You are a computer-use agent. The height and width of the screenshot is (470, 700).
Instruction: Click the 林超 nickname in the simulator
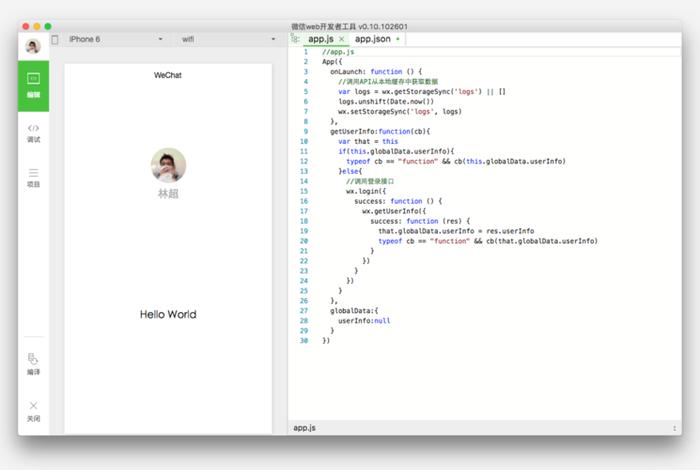(x=168, y=194)
